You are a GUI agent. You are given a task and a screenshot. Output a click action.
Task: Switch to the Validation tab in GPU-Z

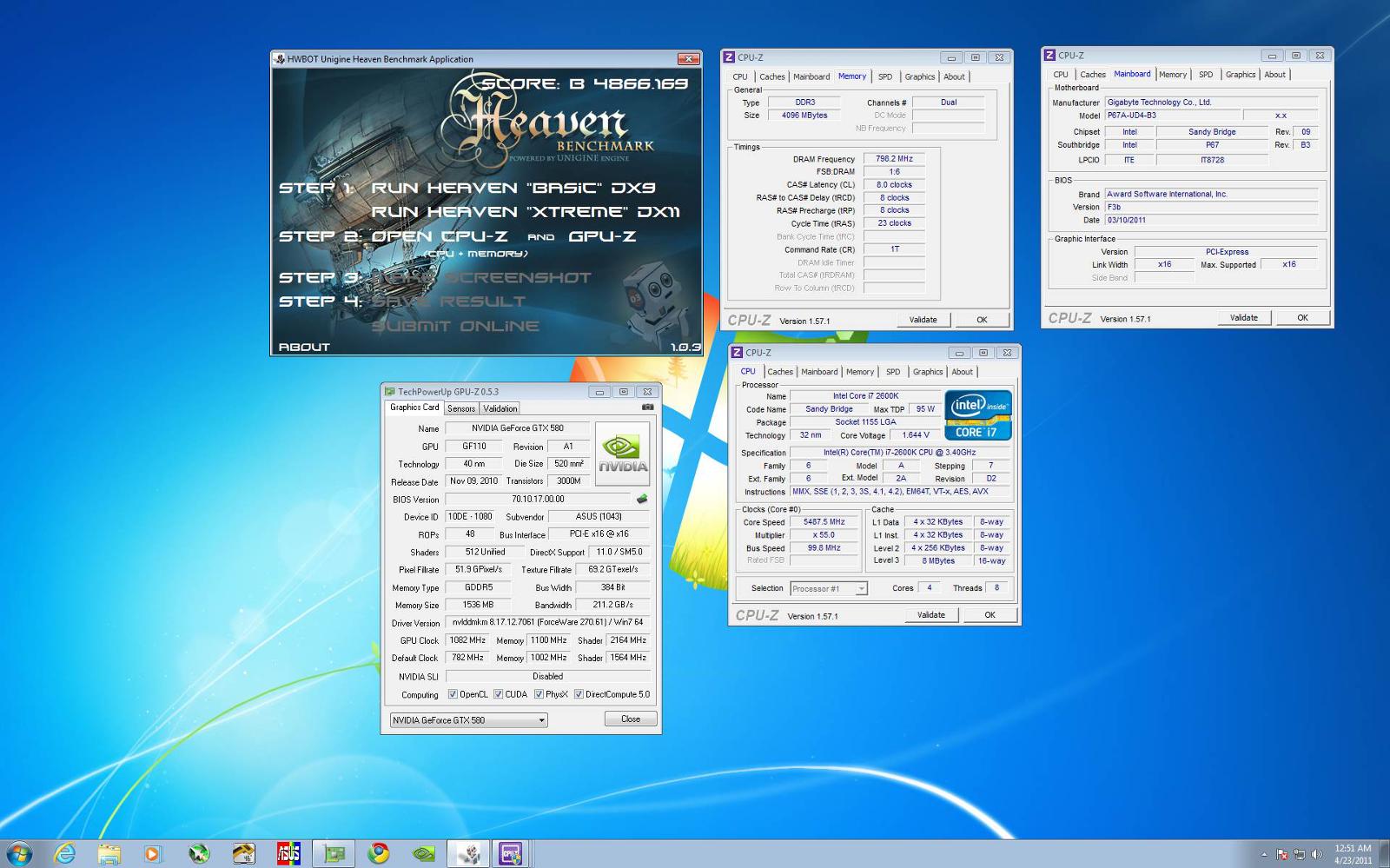[500, 408]
